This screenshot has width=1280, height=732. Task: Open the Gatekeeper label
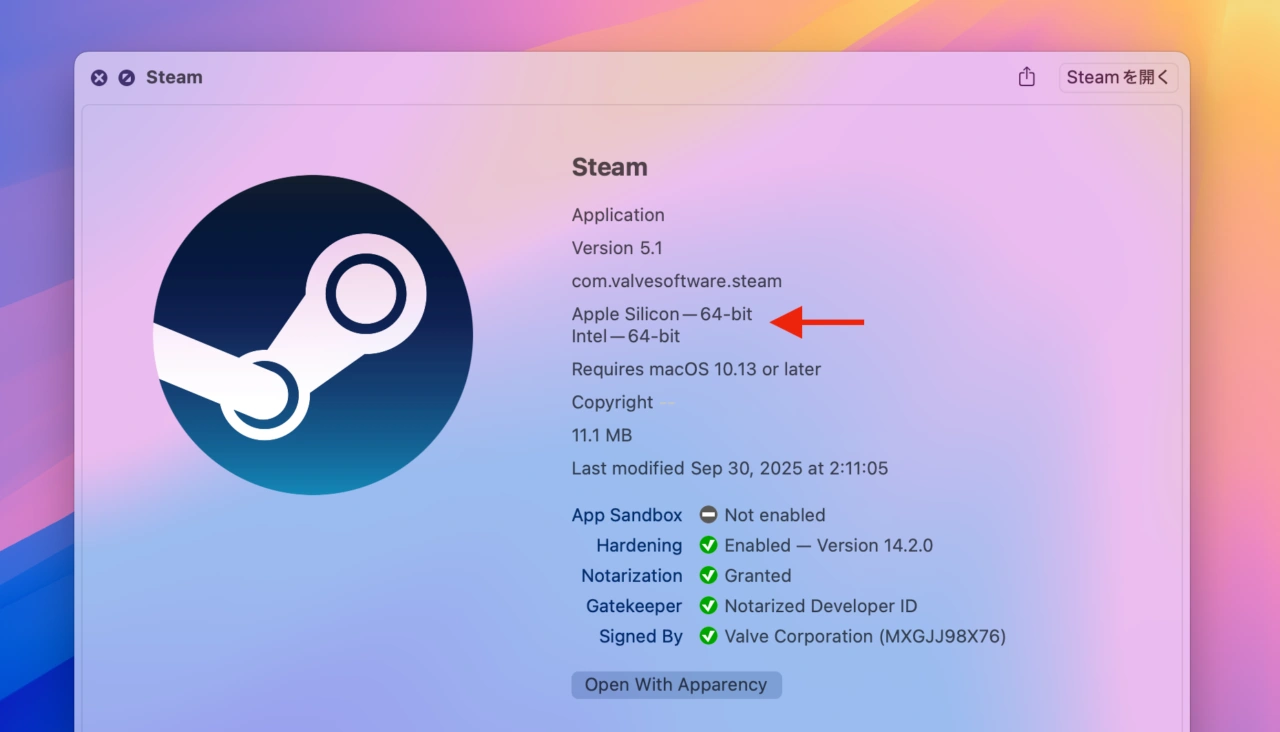[634, 605]
